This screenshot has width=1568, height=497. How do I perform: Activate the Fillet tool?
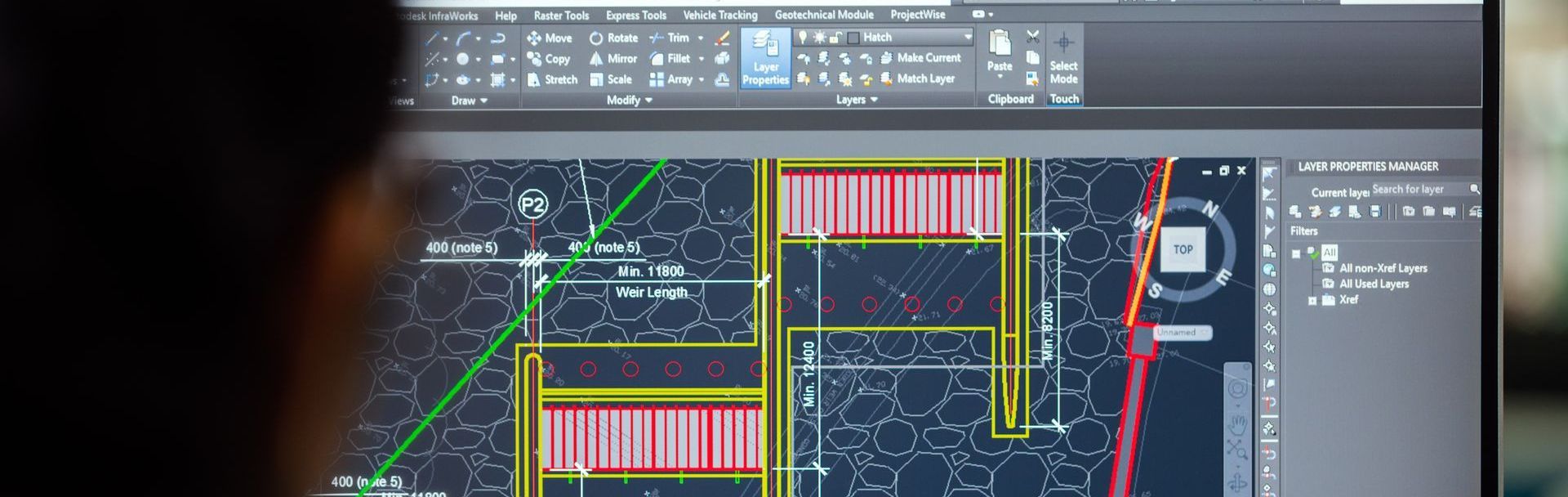[x=670, y=59]
